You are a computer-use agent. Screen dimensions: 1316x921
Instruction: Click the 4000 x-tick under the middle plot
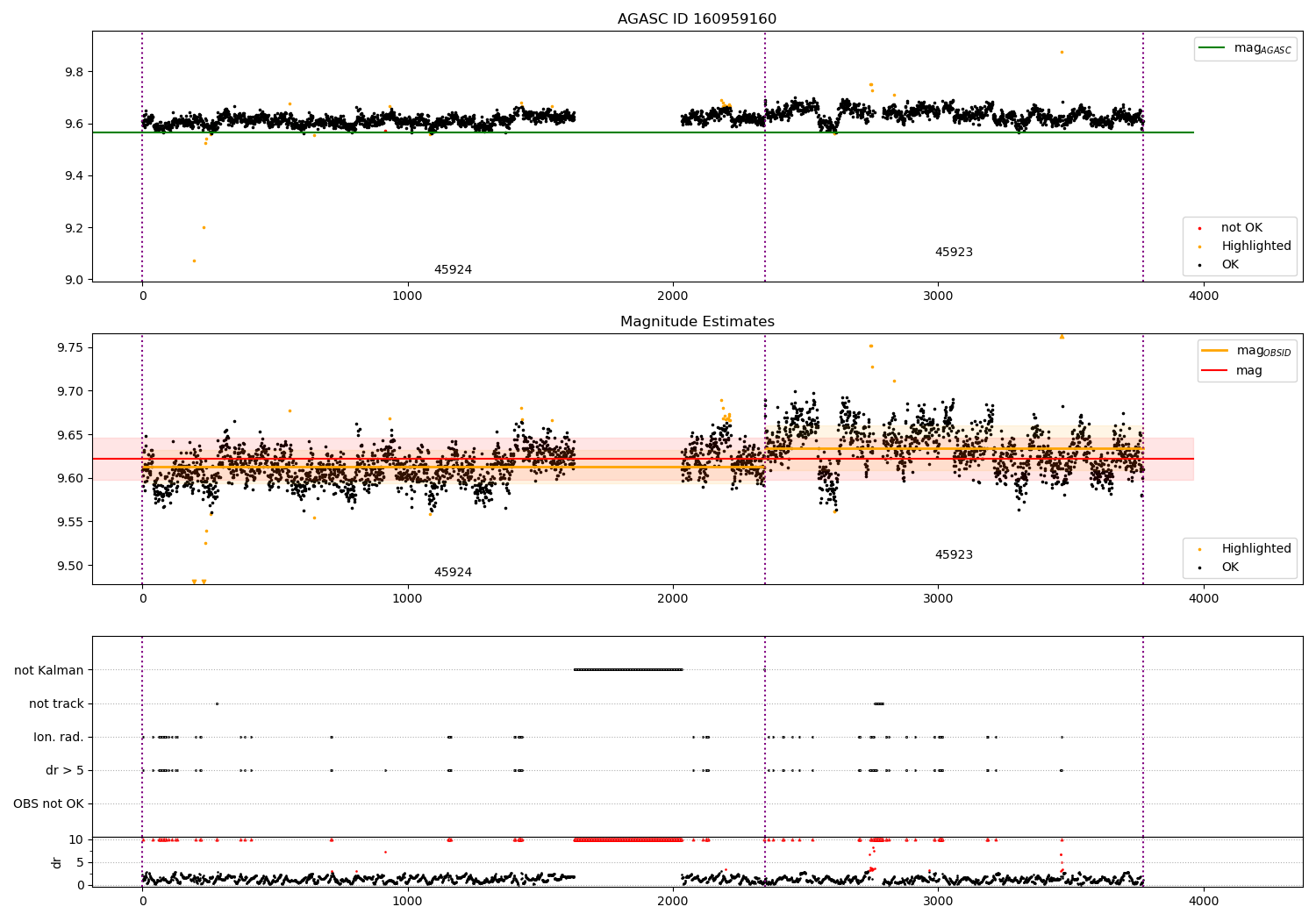(x=1204, y=599)
